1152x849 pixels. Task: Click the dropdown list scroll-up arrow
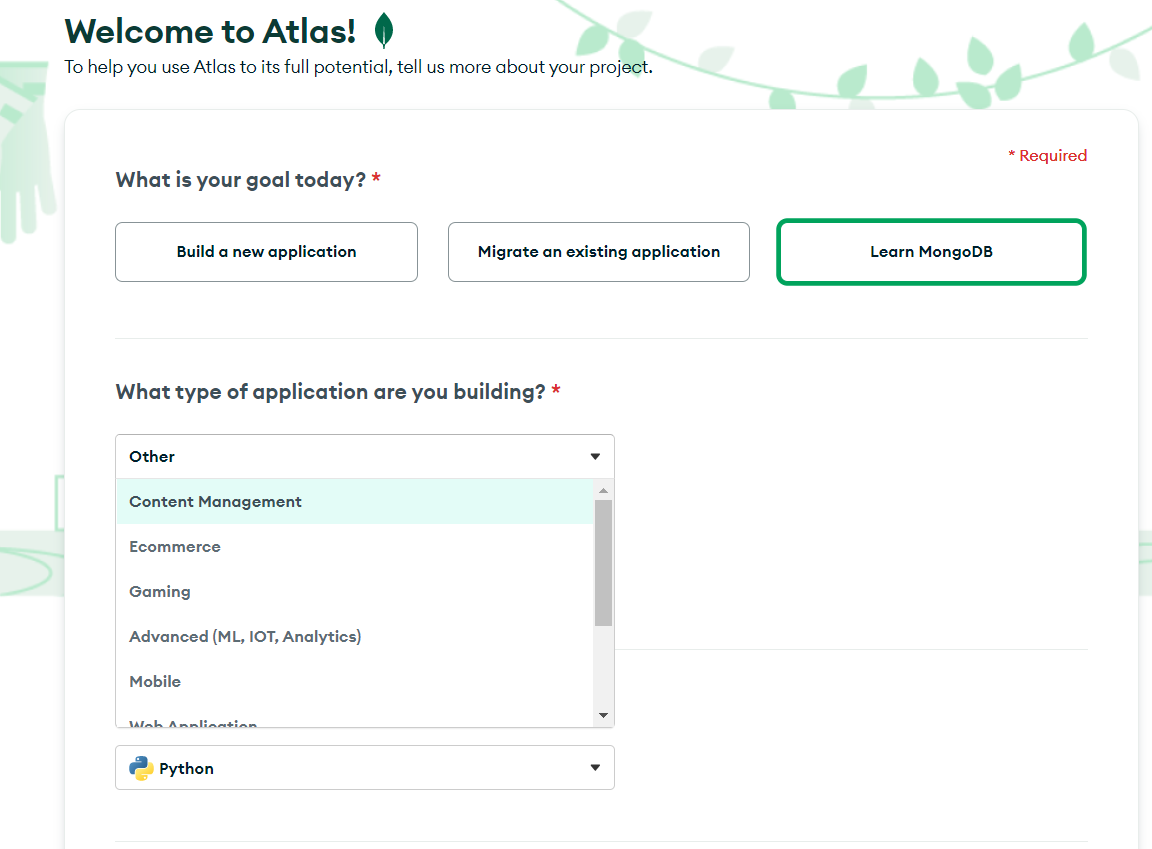coord(603,490)
